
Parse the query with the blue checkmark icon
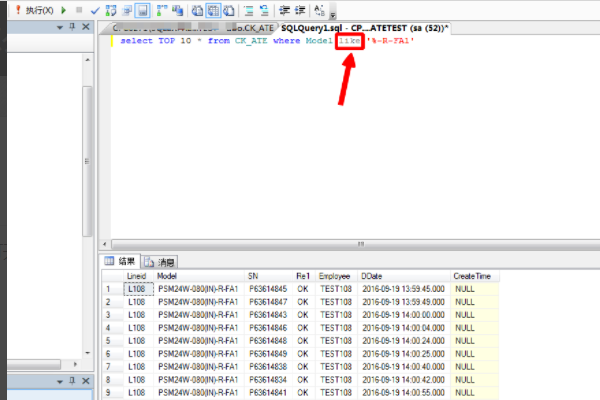click(x=95, y=11)
